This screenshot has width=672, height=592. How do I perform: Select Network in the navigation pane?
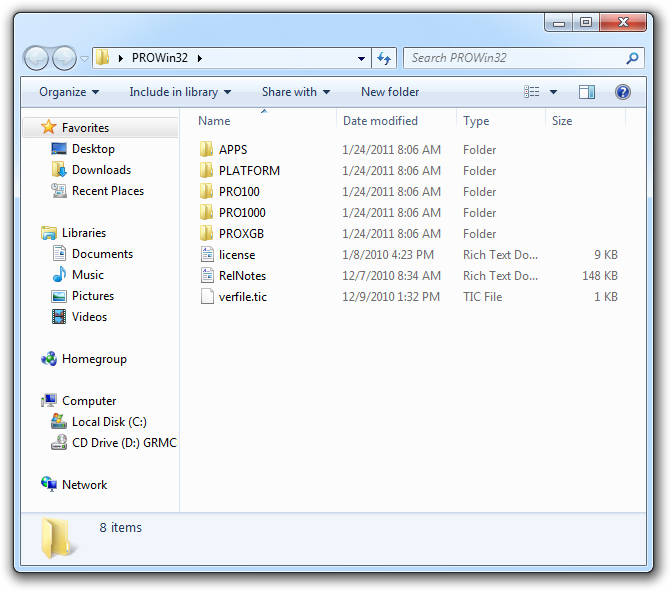pos(74,484)
